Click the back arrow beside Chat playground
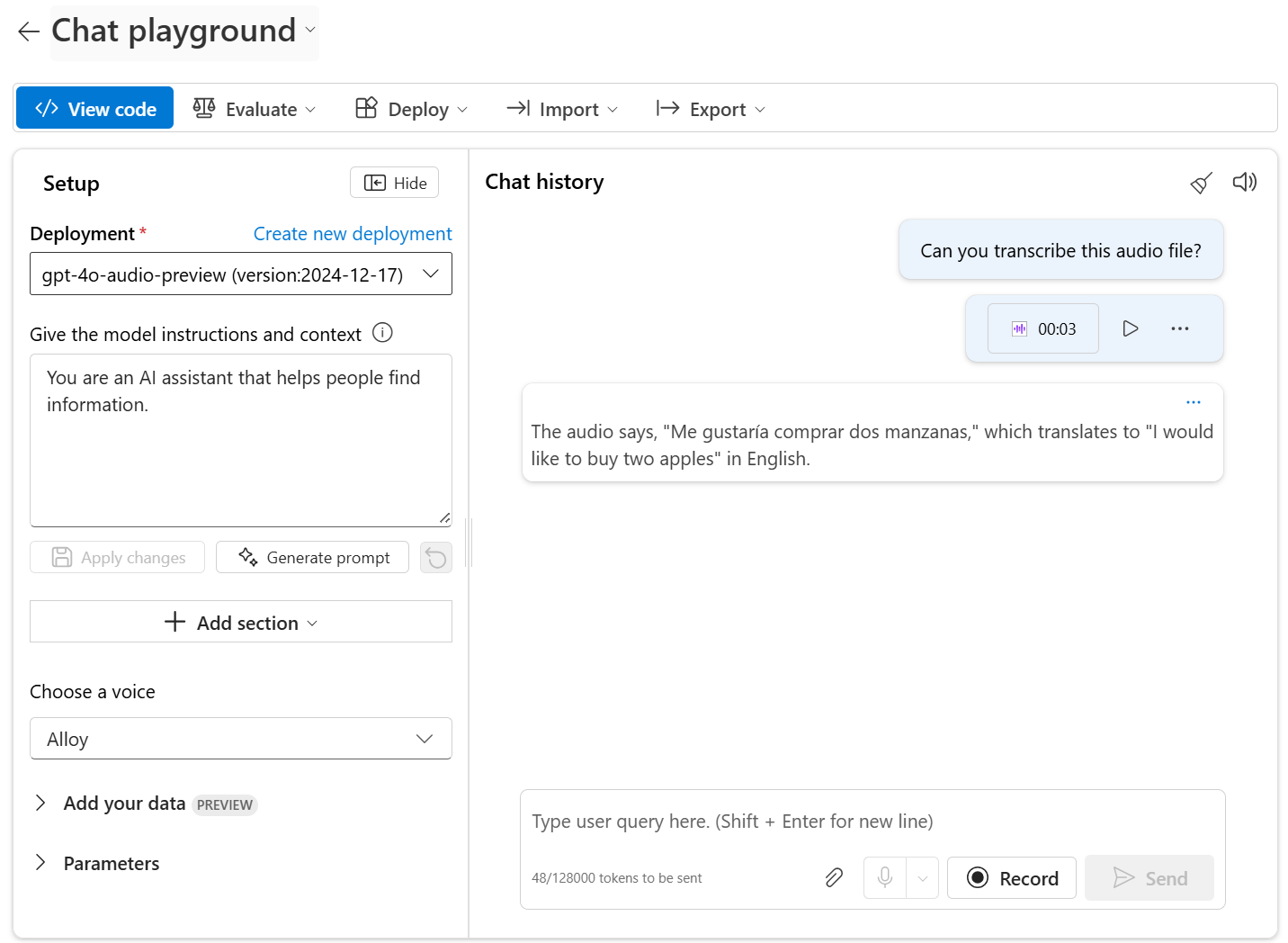This screenshot has width=1288, height=943. pos(29,31)
